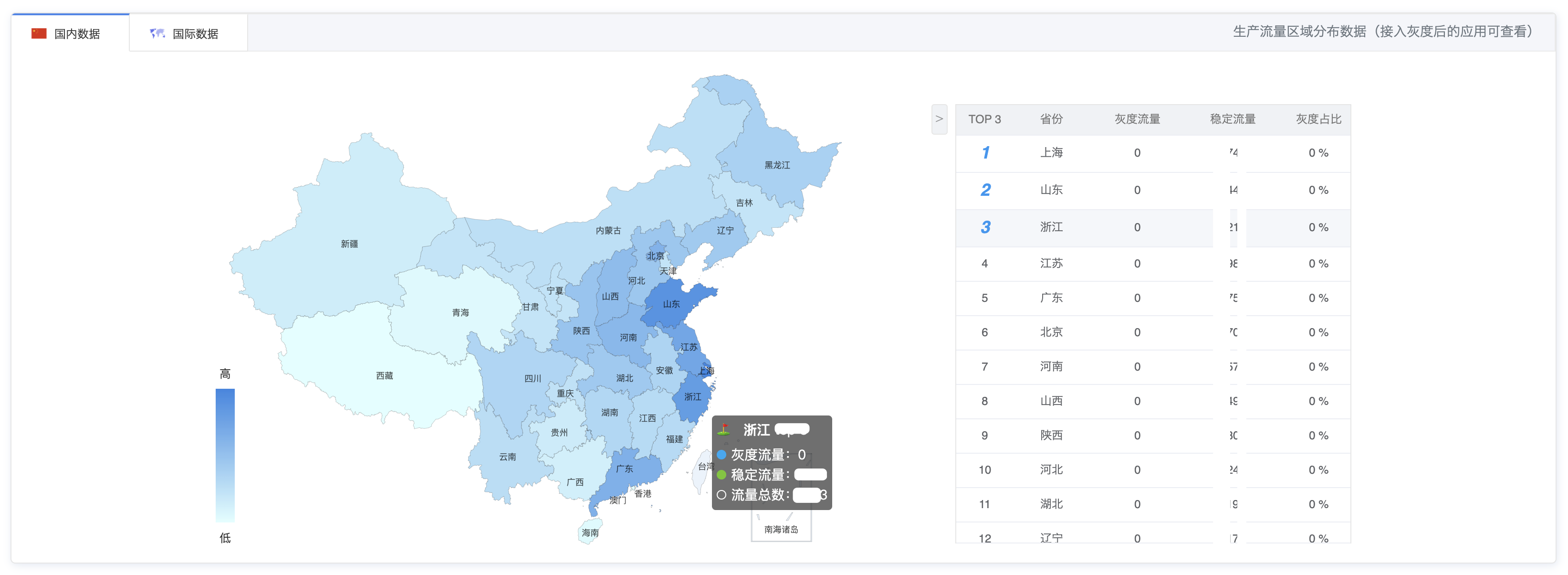Viewport: 1568px width, 575px height.
Task: Select 辽宁 province on the map
Action: point(724,231)
